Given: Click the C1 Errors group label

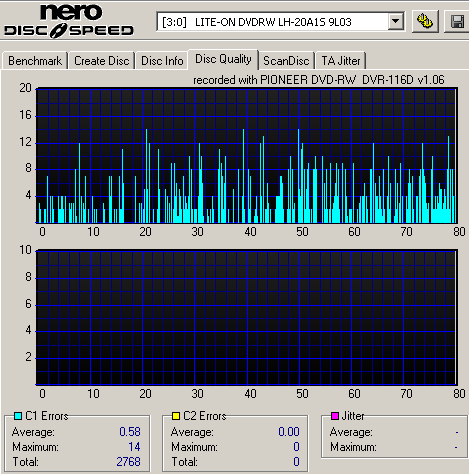Looking at the screenshot, I should point(47,416).
